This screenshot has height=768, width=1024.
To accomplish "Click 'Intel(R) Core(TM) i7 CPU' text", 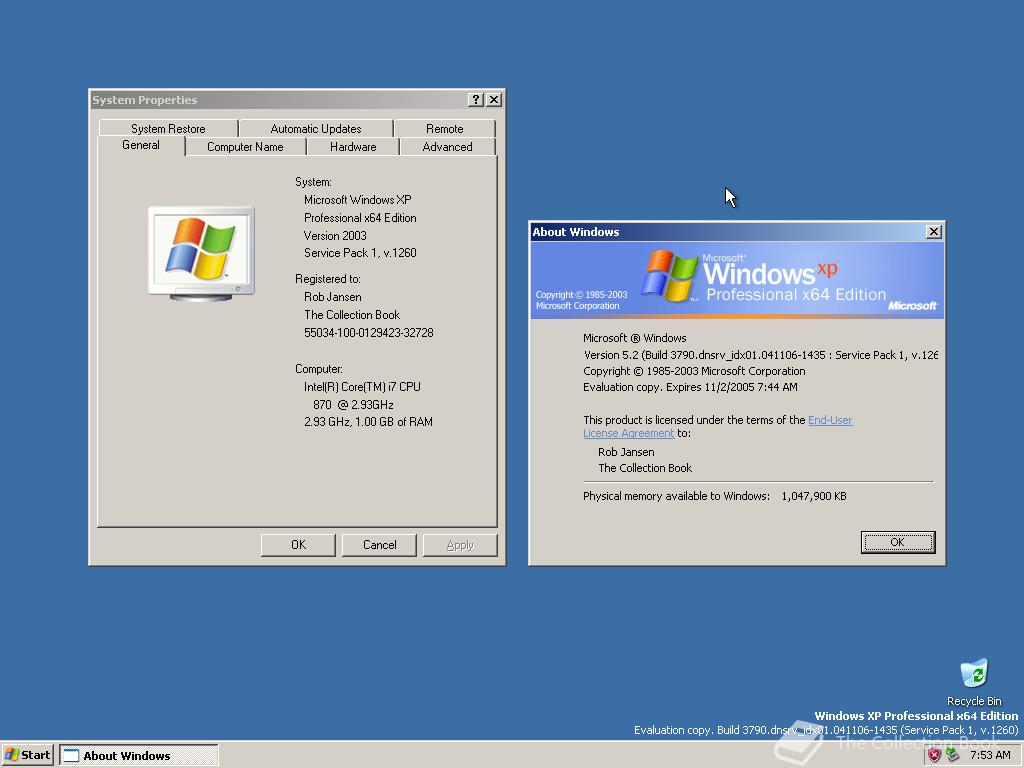I will click(x=362, y=387).
